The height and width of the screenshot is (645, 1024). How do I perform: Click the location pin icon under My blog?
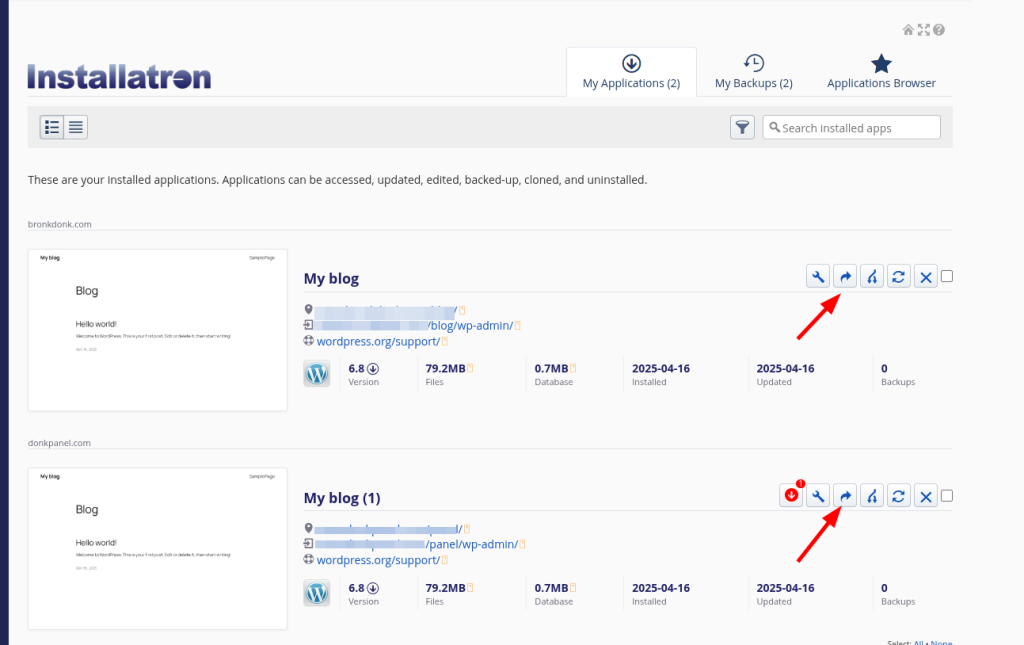pyautogui.click(x=308, y=309)
